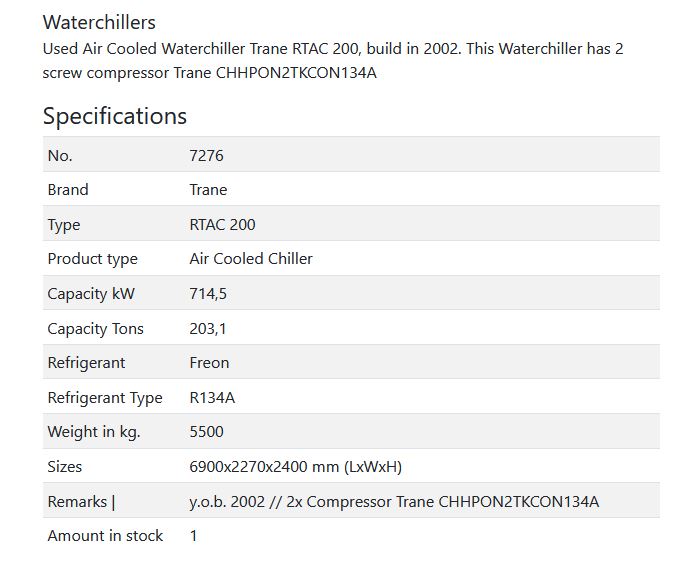The image size is (675, 574).
Task: Click the Product type row label
Action: click(x=93, y=259)
